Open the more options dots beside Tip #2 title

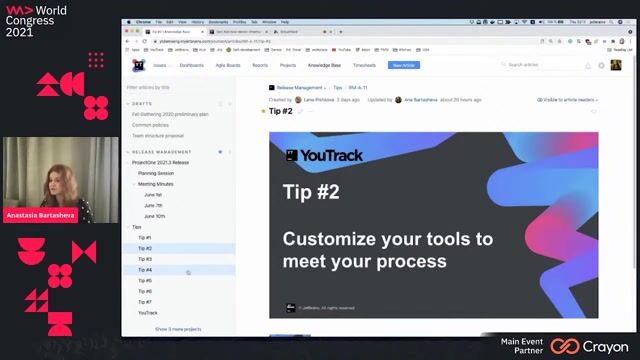pos(311,111)
